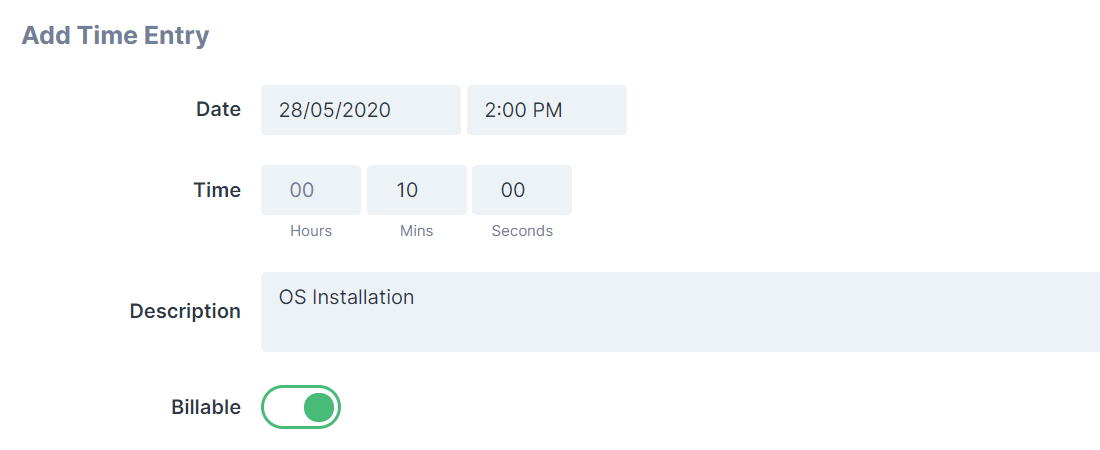
Task: Focus the Mins input showing 10
Action: (416, 190)
